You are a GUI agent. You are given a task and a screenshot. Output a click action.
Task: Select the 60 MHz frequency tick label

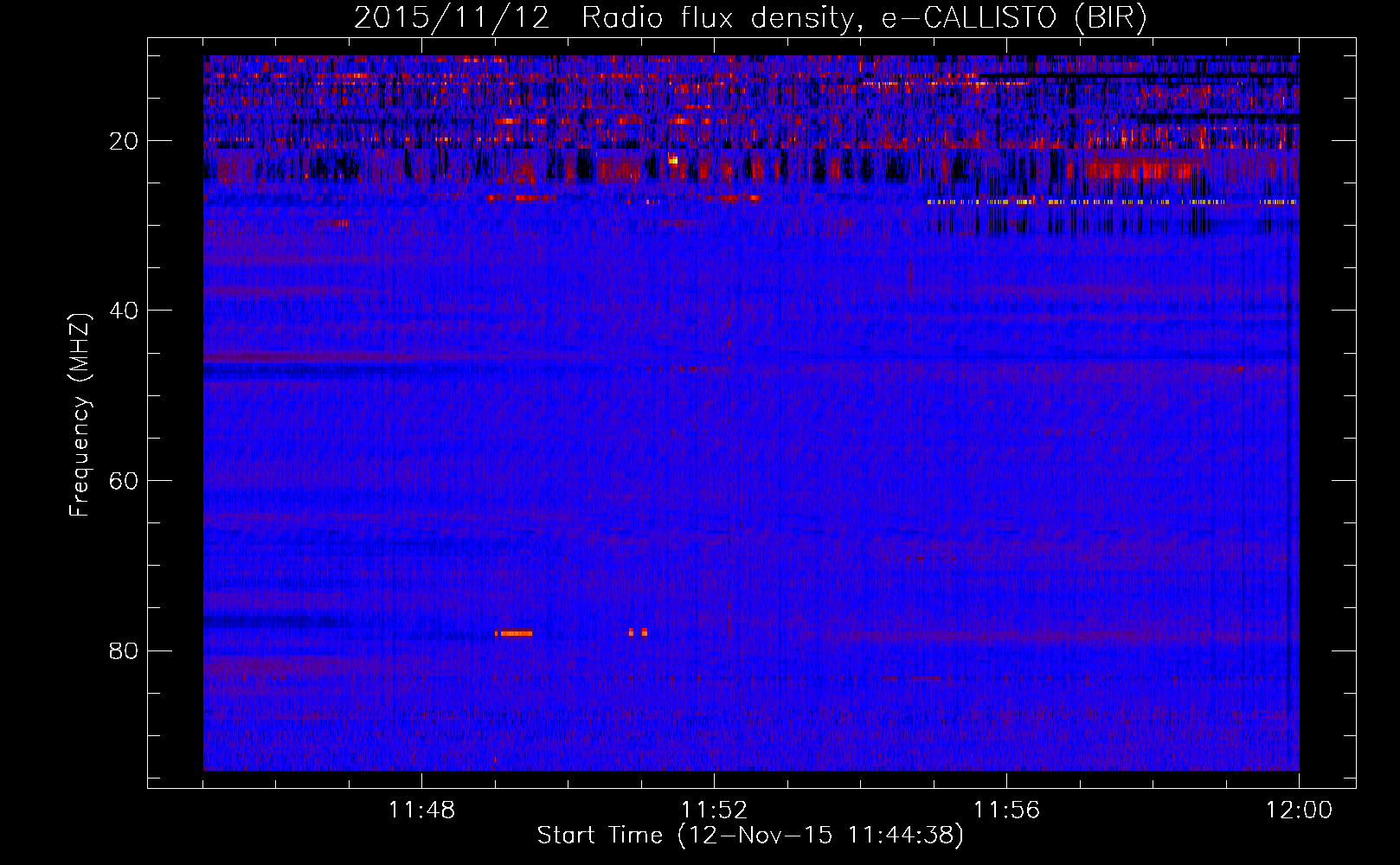coord(125,481)
